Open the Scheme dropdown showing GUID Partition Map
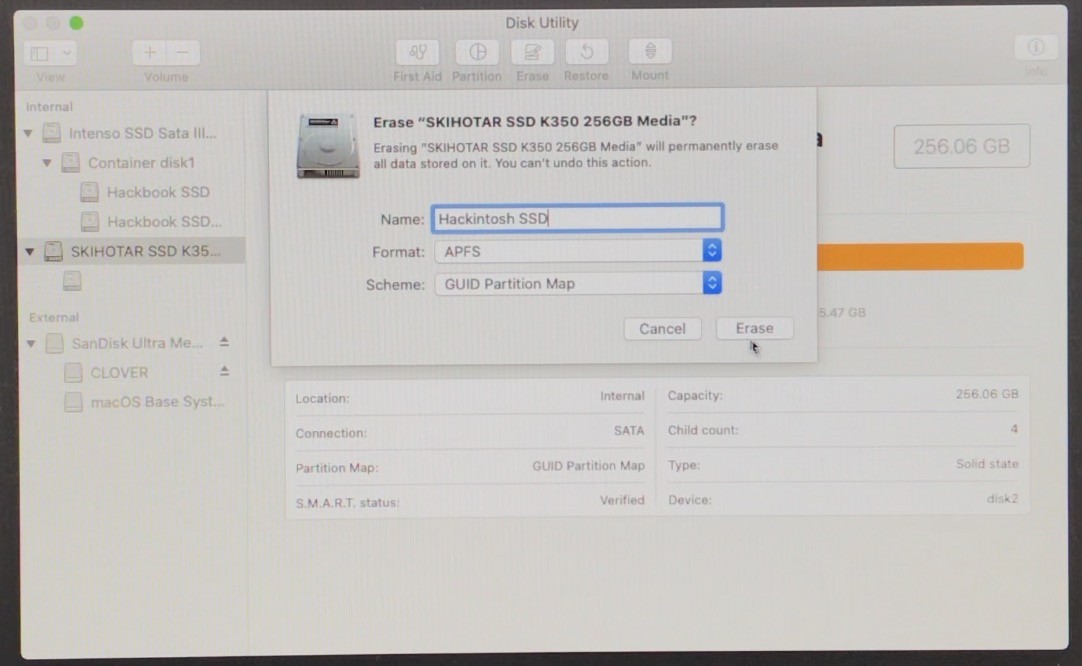 pos(578,284)
